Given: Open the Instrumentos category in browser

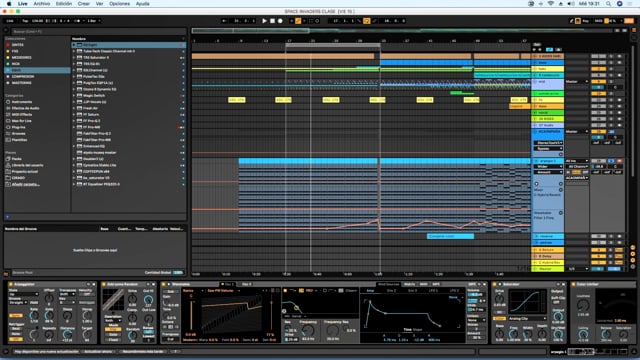Looking at the screenshot, I should tap(22, 102).
